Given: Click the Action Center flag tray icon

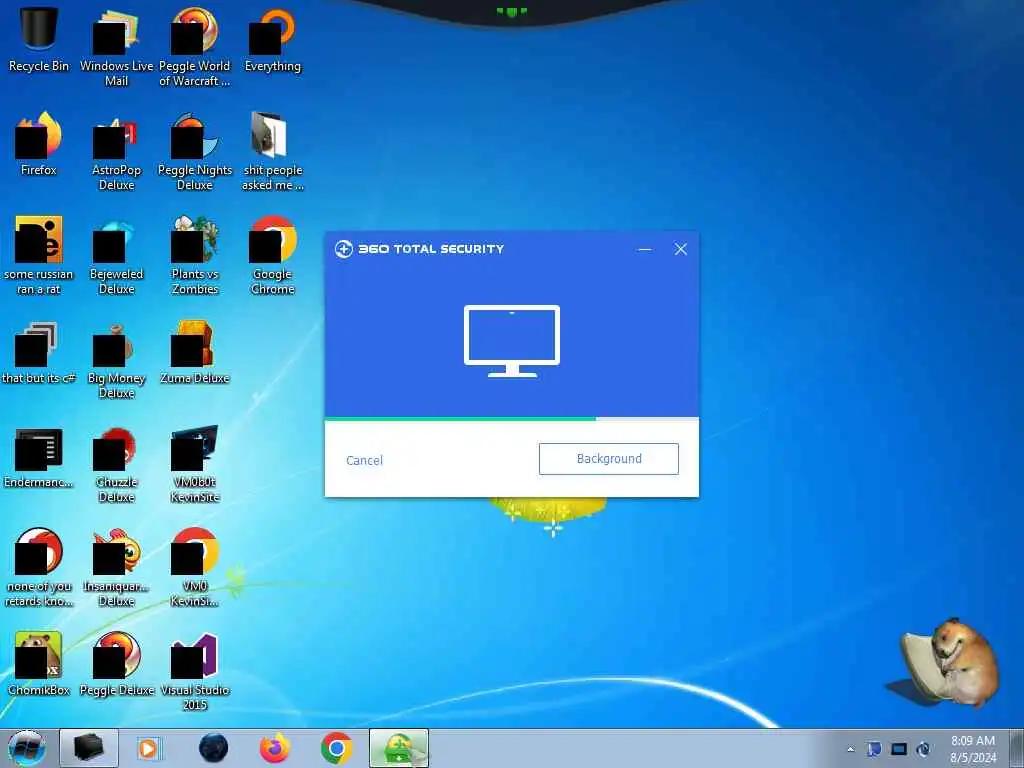Looking at the screenshot, I should click(x=874, y=749).
